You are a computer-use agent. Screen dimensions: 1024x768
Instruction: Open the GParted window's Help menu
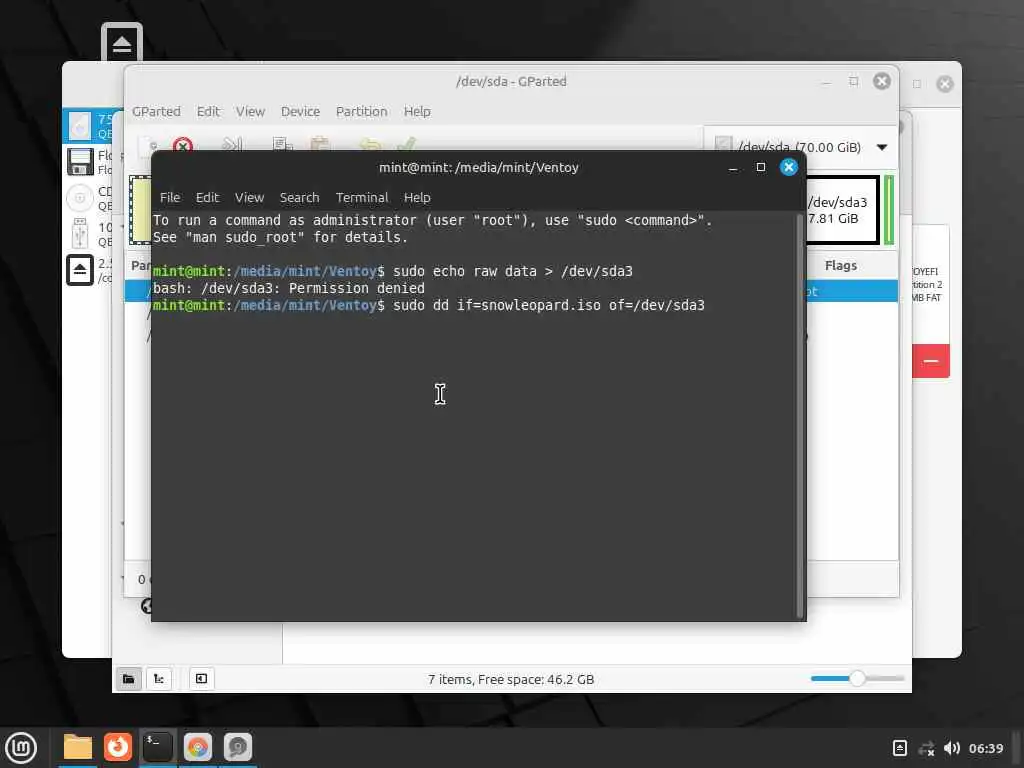[417, 111]
